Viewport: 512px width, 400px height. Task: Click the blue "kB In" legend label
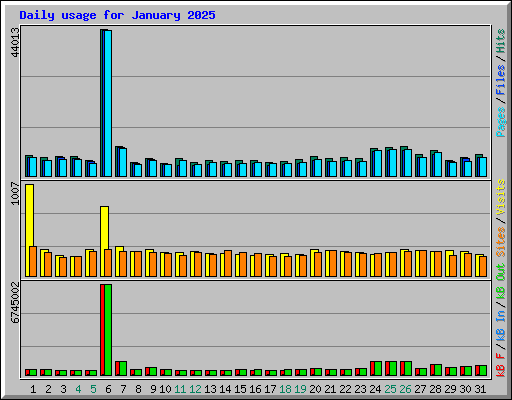501,327
